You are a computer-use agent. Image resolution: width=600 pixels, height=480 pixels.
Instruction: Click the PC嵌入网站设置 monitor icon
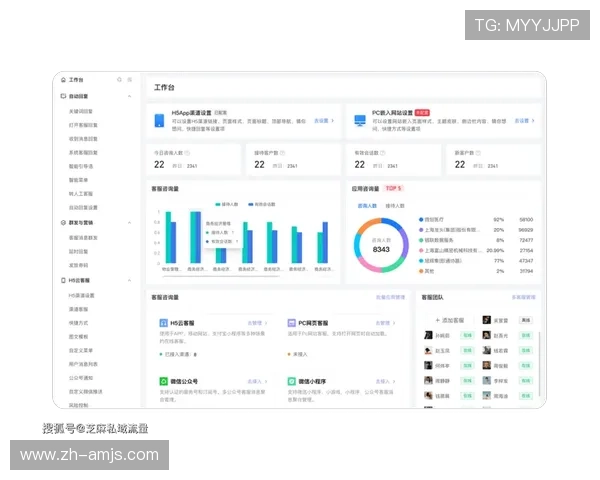point(360,120)
